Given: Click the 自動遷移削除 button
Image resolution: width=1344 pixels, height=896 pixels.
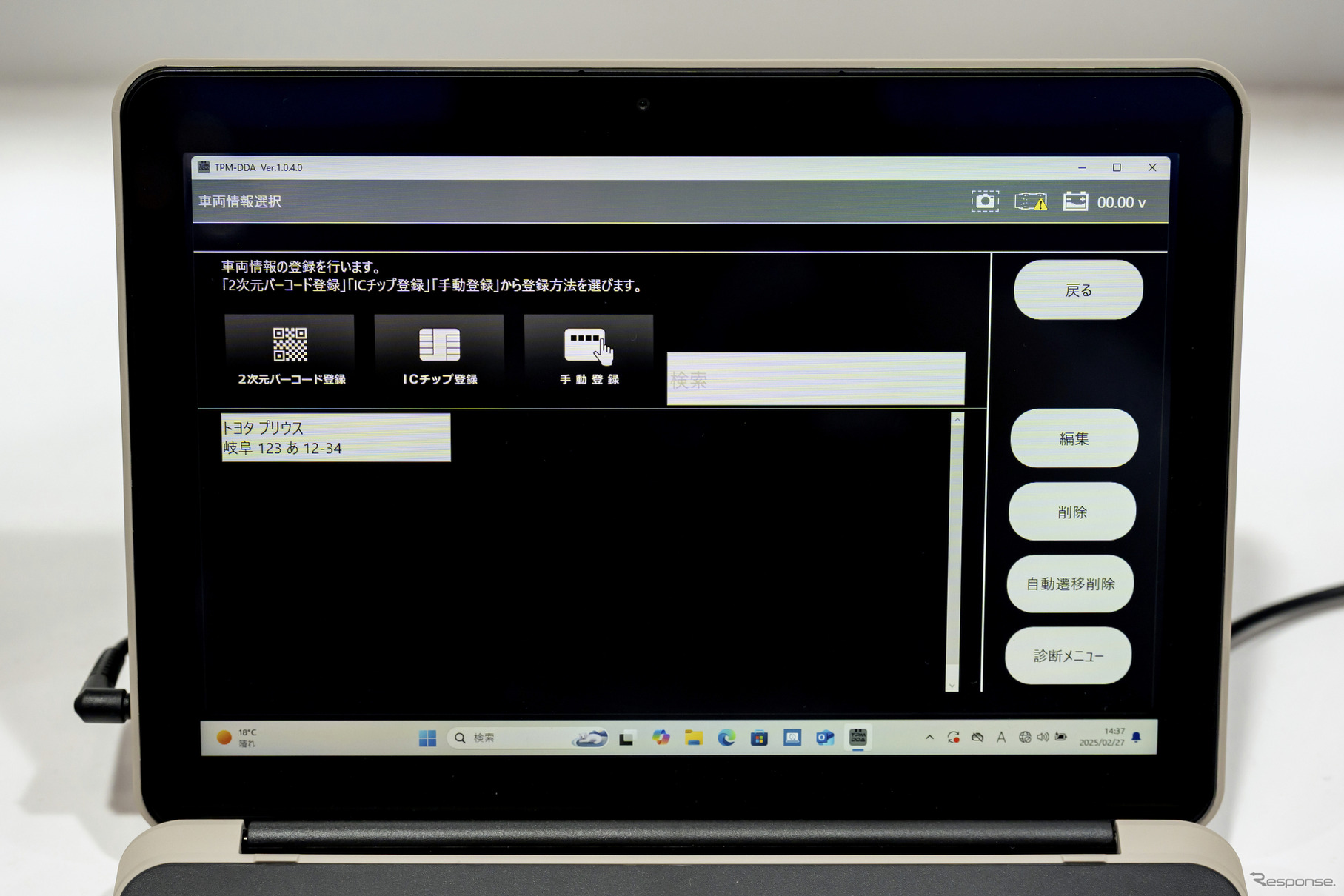Looking at the screenshot, I should coord(1070,584).
